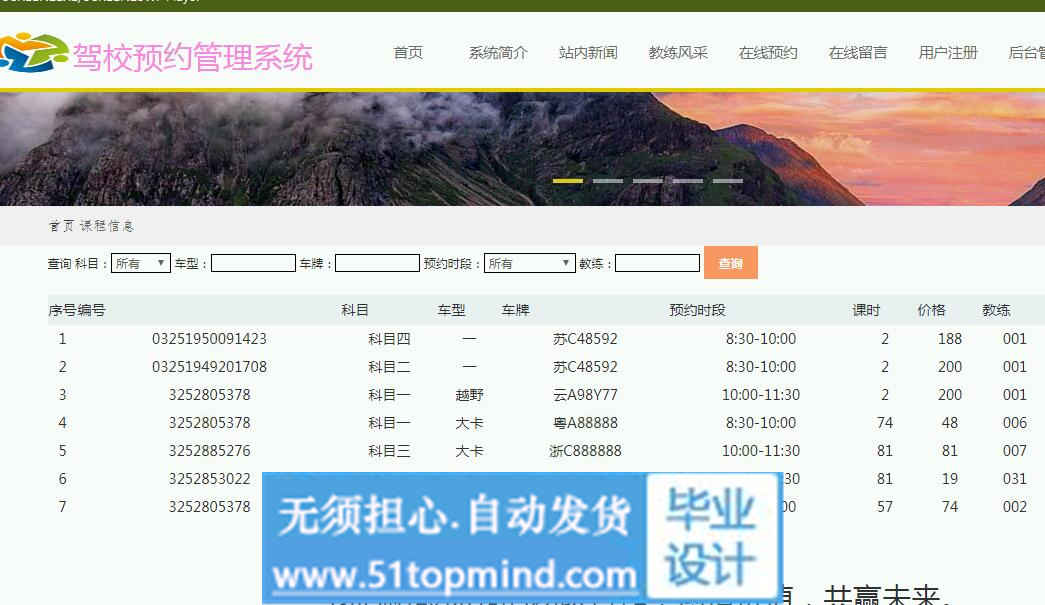
Task: Focus the 车牌 search input field
Action: 377,263
